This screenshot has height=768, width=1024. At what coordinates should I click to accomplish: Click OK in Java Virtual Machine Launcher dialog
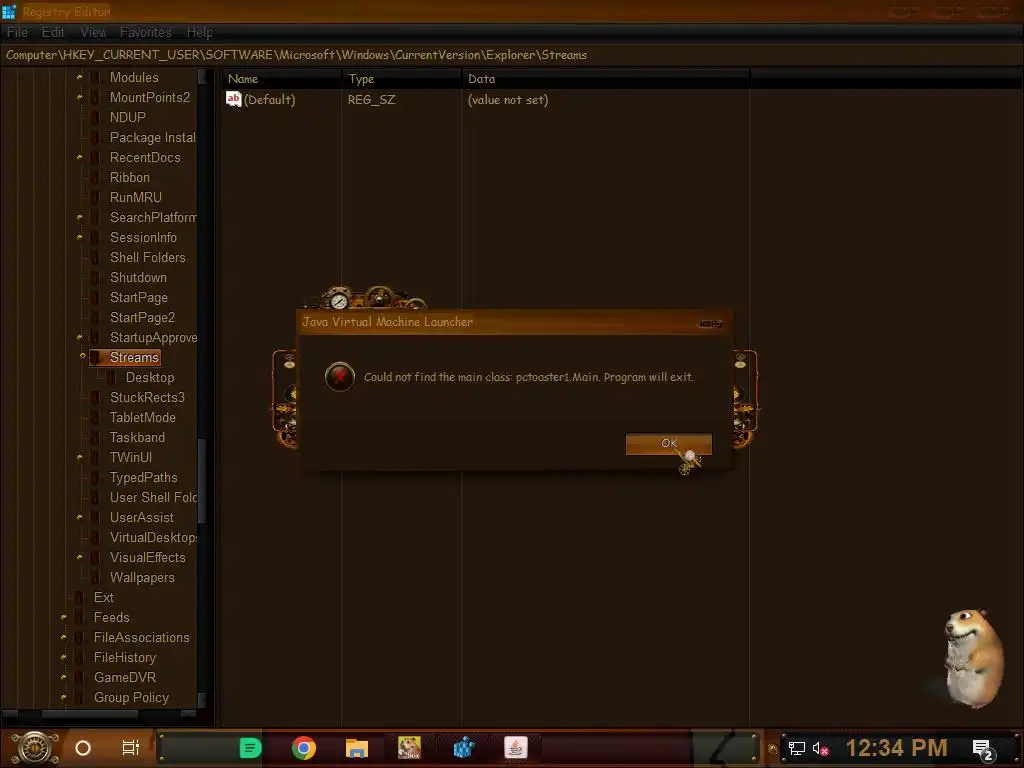coord(669,443)
